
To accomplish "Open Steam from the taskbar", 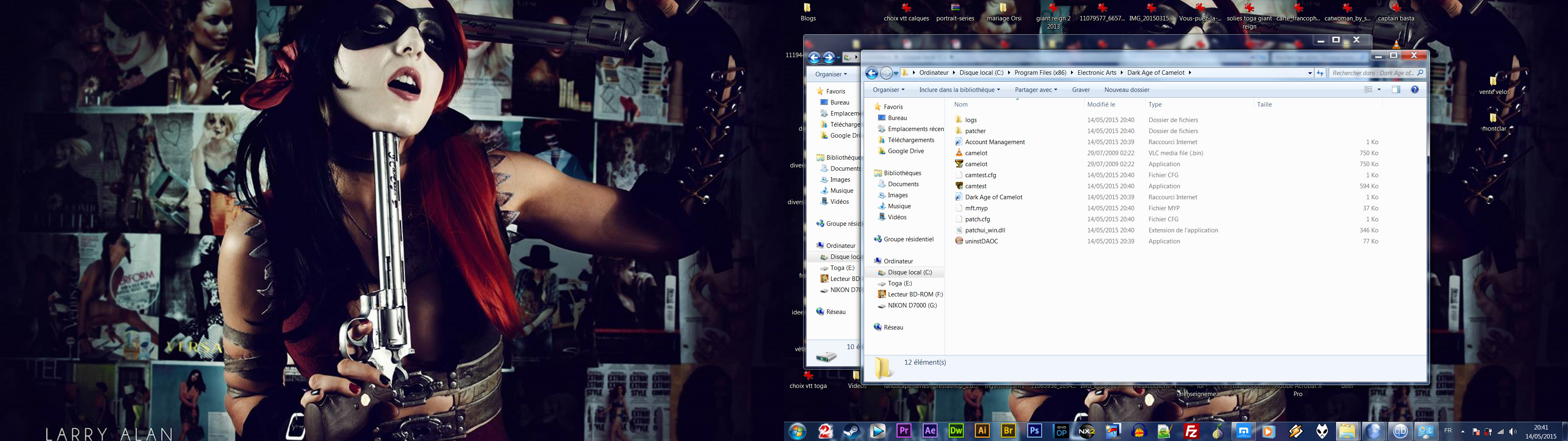I will (x=851, y=431).
